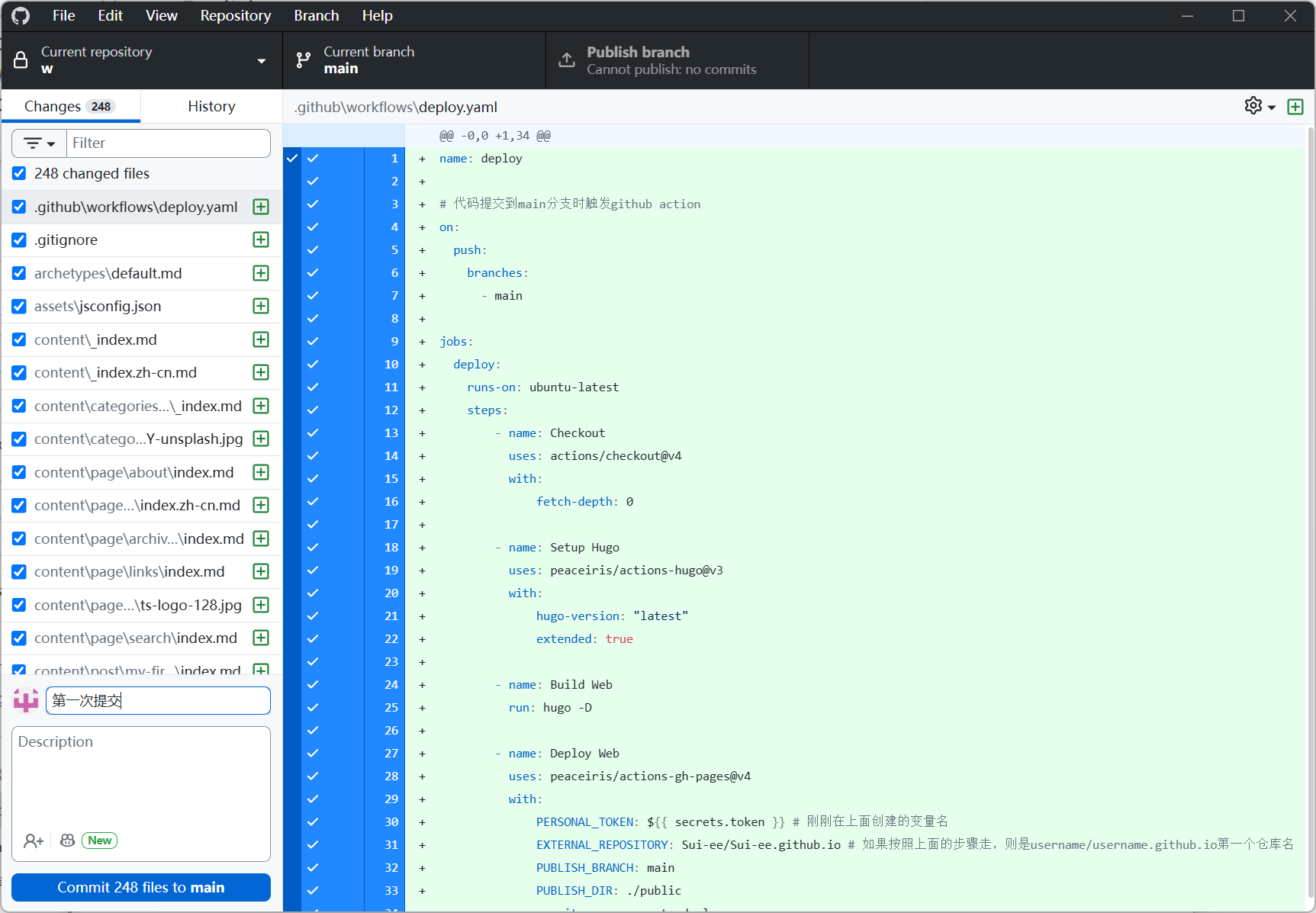Image resolution: width=1316 pixels, height=913 pixels.
Task: Toggle diff line 1 selection checkmark
Action: tap(313, 159)
